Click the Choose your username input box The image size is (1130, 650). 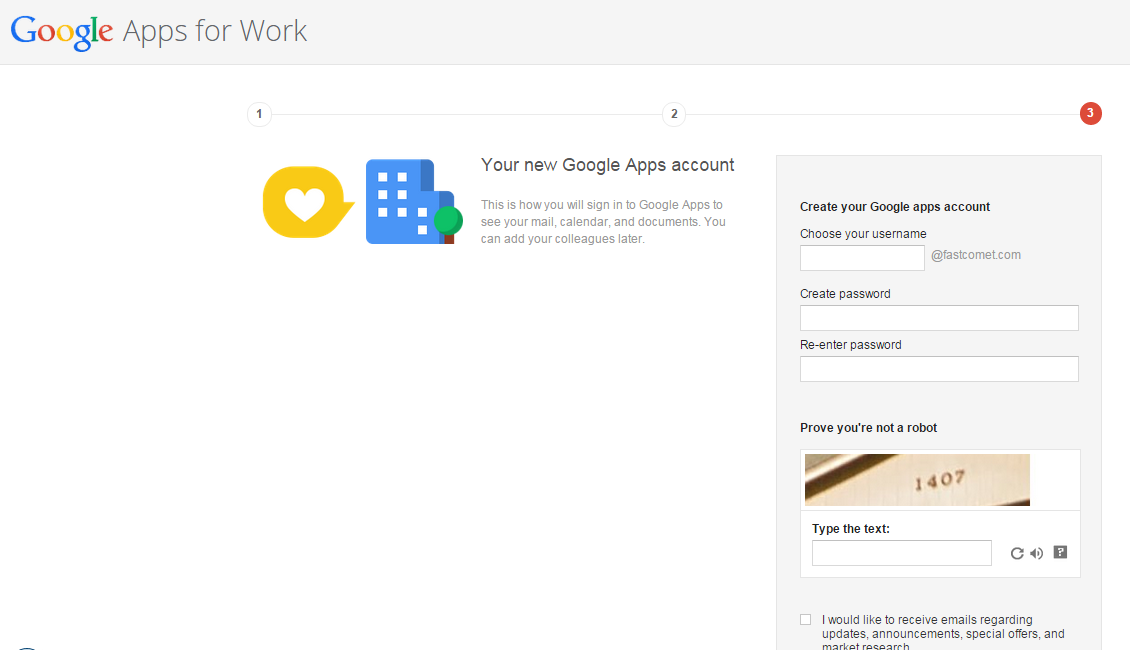pos(861,257)
